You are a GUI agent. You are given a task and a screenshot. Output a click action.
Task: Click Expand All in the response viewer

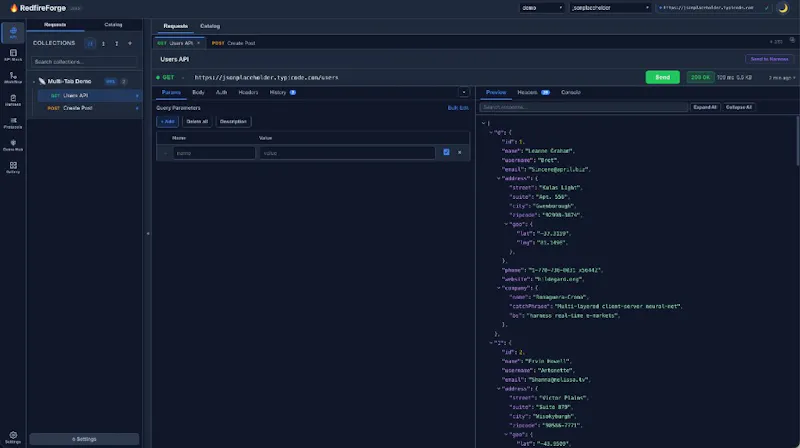pyautogui.click(x=705, y=107)
